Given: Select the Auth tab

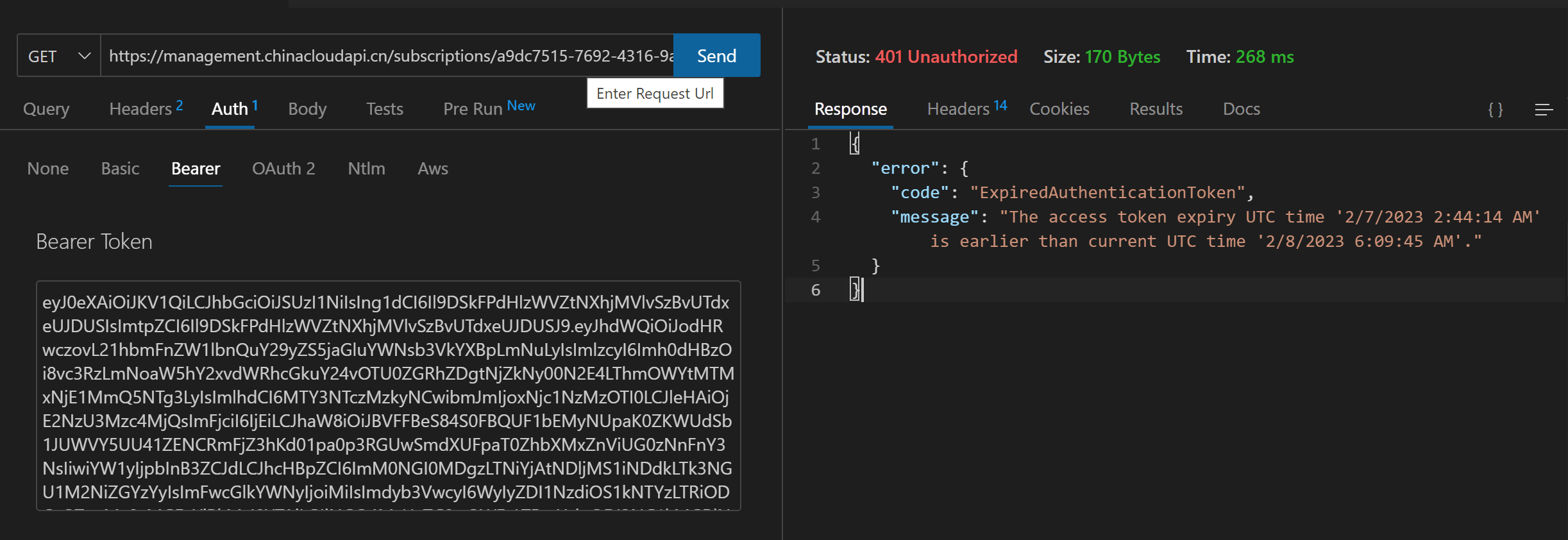Looking at the screenshot, I should tap(230, 109).
